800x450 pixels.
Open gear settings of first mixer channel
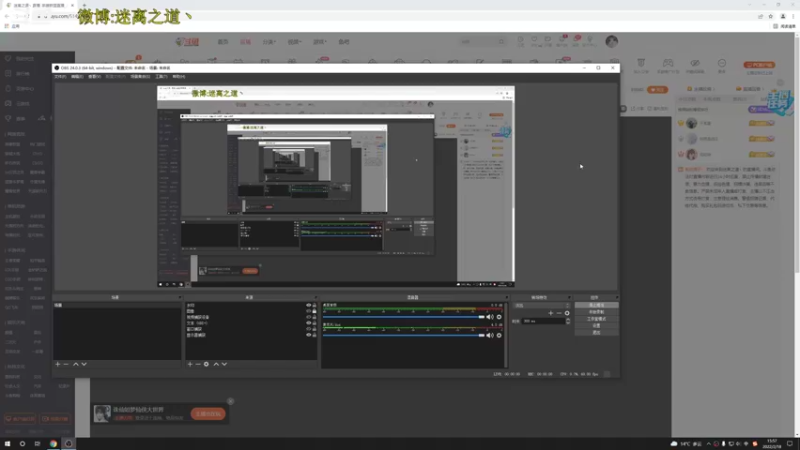(x=499, y=317)
